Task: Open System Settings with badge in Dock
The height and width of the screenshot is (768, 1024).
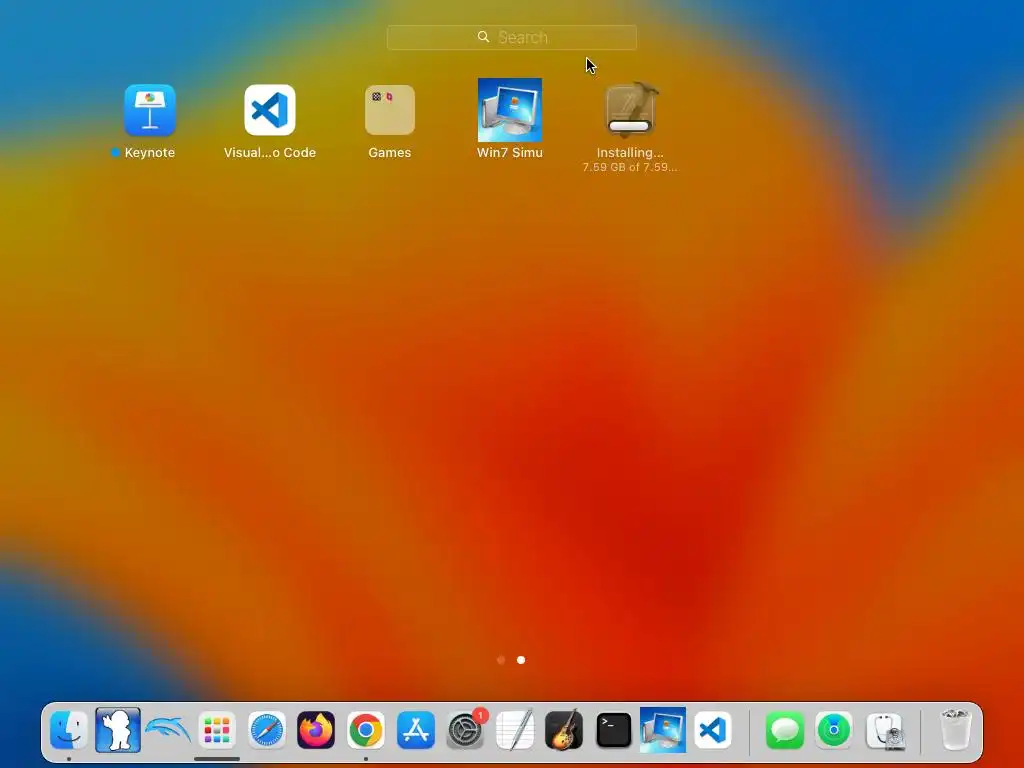Action: pos(465,729)
